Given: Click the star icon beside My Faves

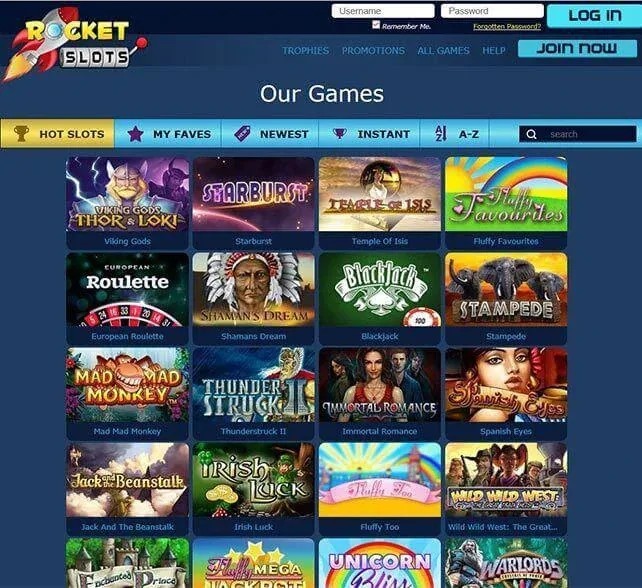Looking at the screenshot, I should (135, 134).
